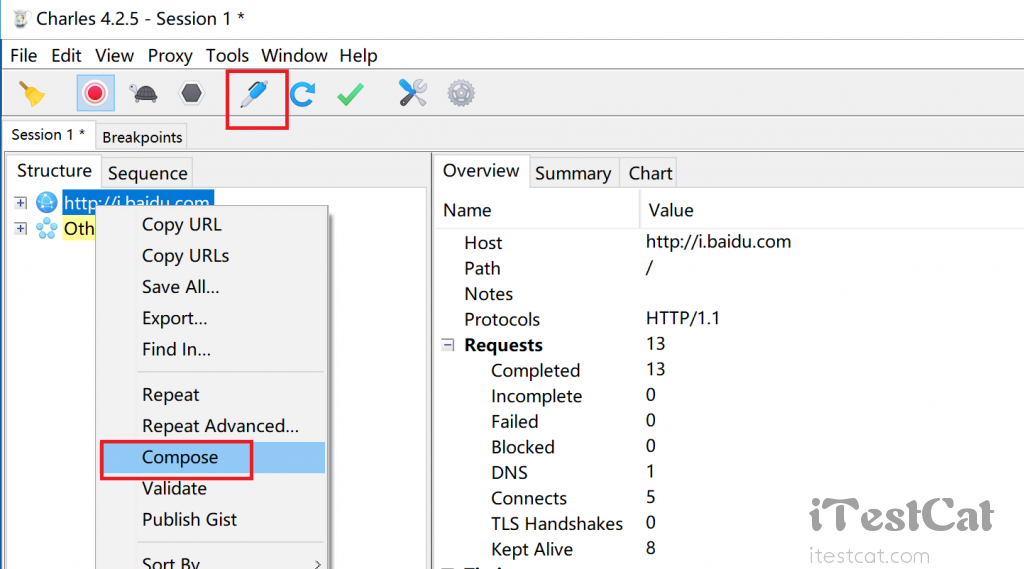Screen dimensions: 1024x569
Task: Expand the Other Hosts tree node
Action: pyautogui.click(x=21, y=229)
